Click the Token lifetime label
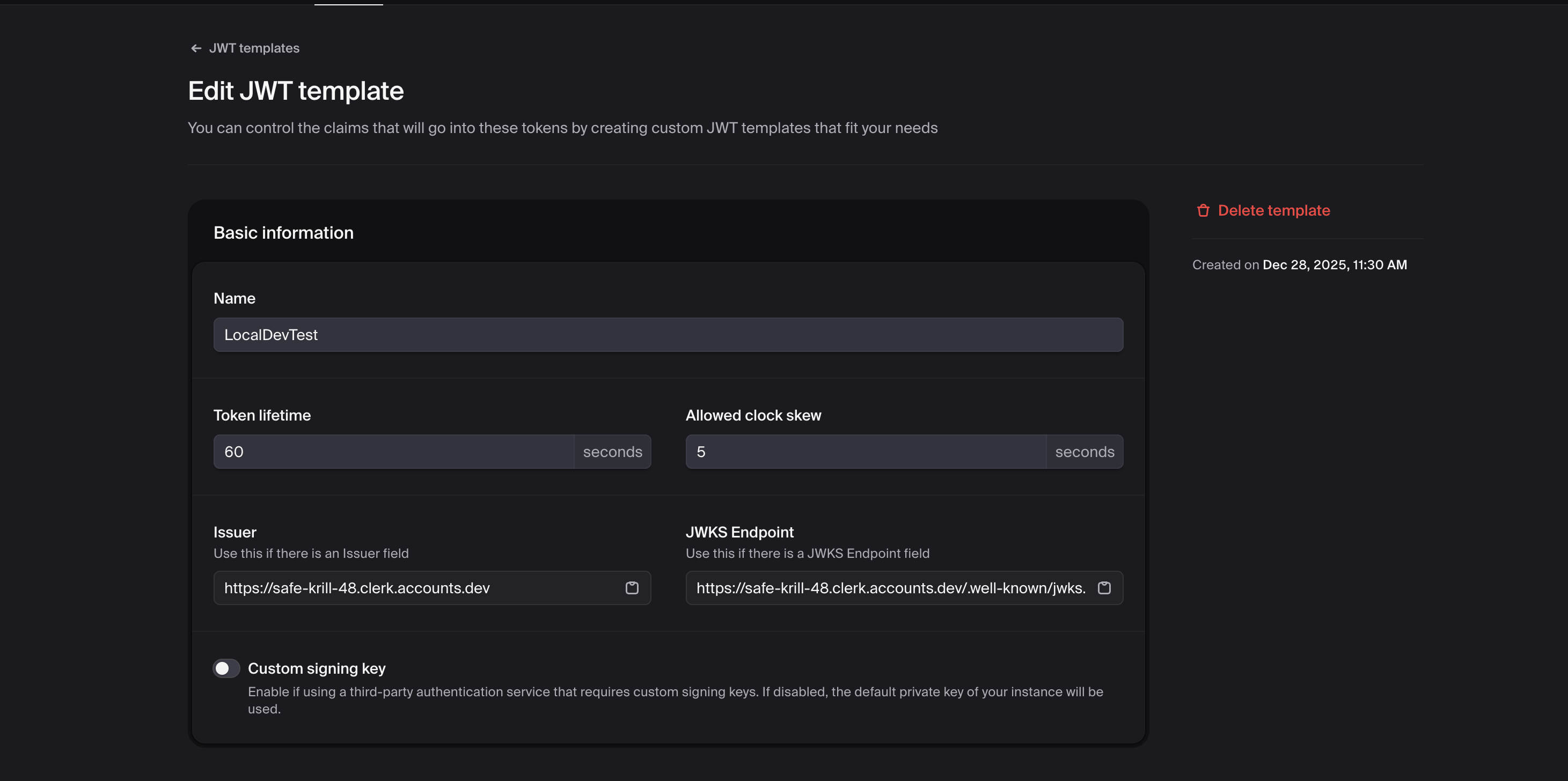 point(262,415)
